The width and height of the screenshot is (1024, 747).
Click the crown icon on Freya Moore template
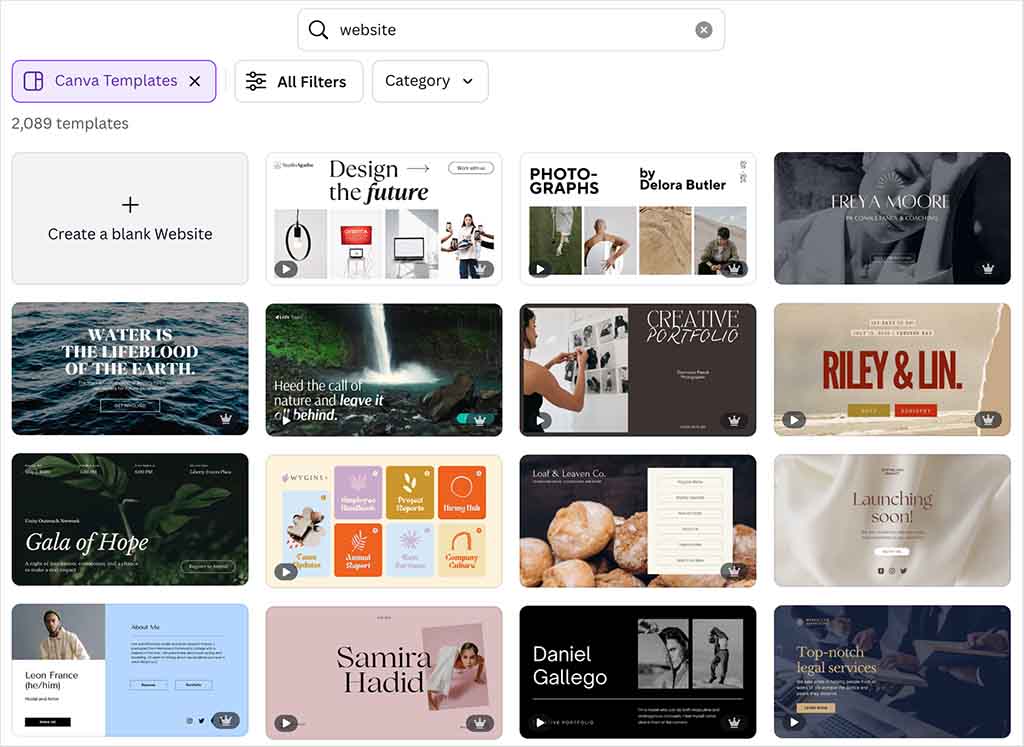tap(988, 269)
